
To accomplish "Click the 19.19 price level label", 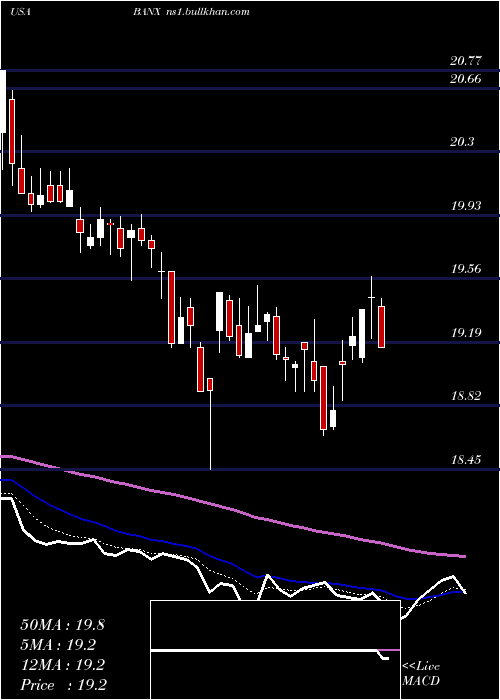I will (x=466, y=333).
